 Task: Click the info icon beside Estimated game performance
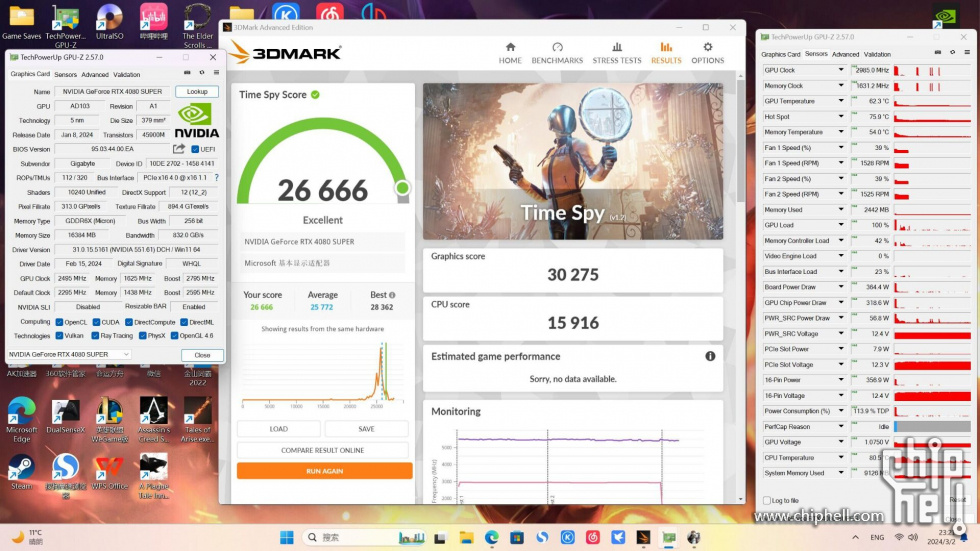[x=710, y=356]
